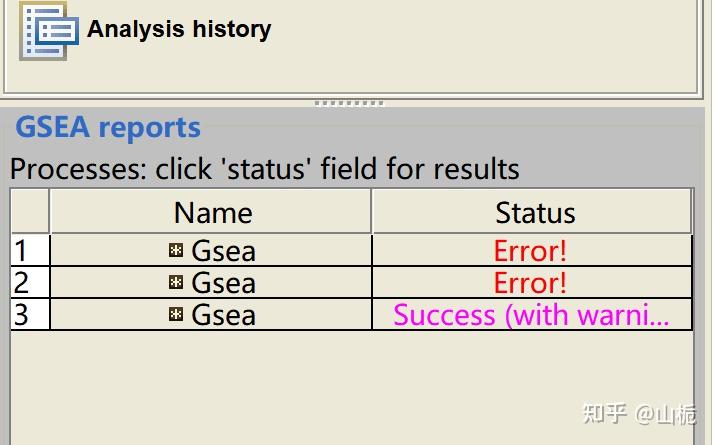Click the Status column header
This screenshot has width=715, height=445.
535,212
